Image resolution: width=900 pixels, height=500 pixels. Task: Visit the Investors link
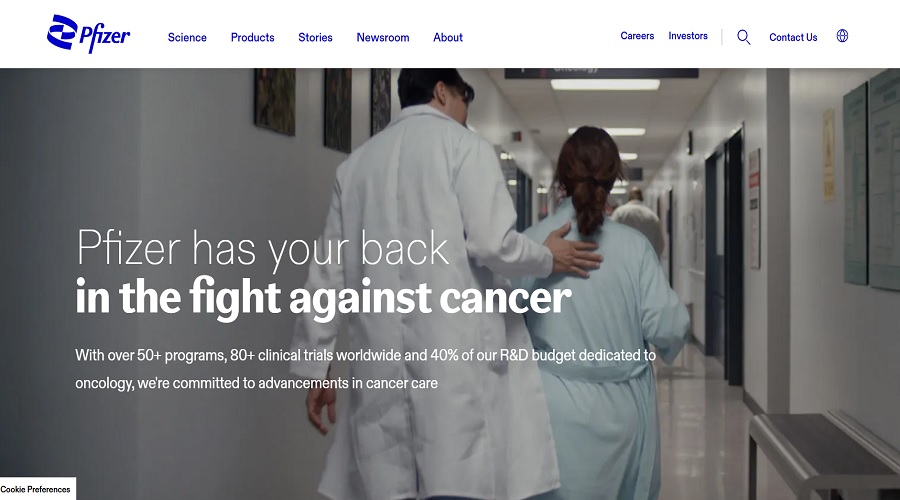tap(688, 36)
